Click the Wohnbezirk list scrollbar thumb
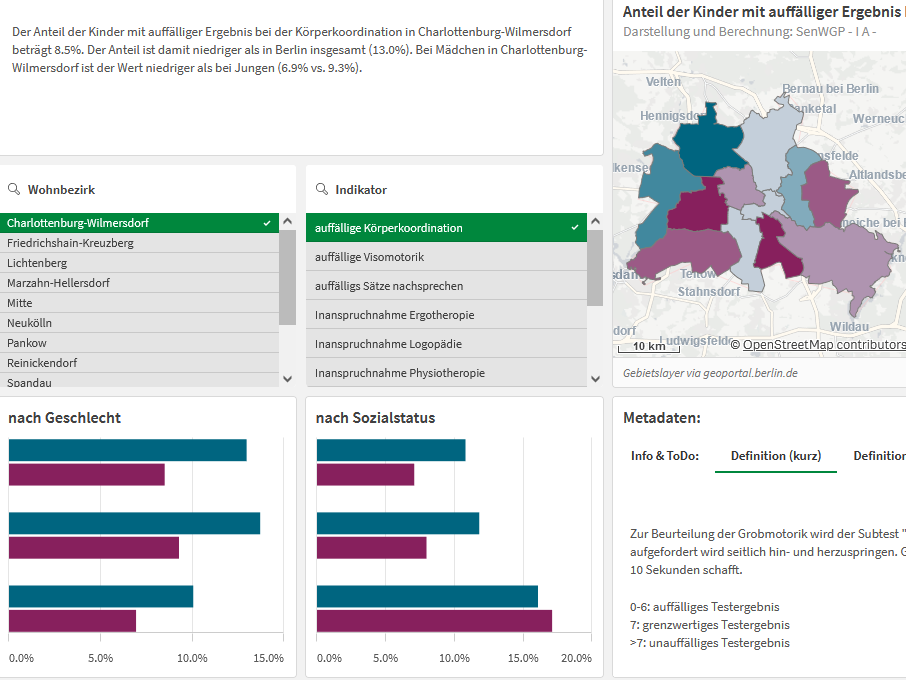This screenshot has width=906, height=680. click(288, 277)
